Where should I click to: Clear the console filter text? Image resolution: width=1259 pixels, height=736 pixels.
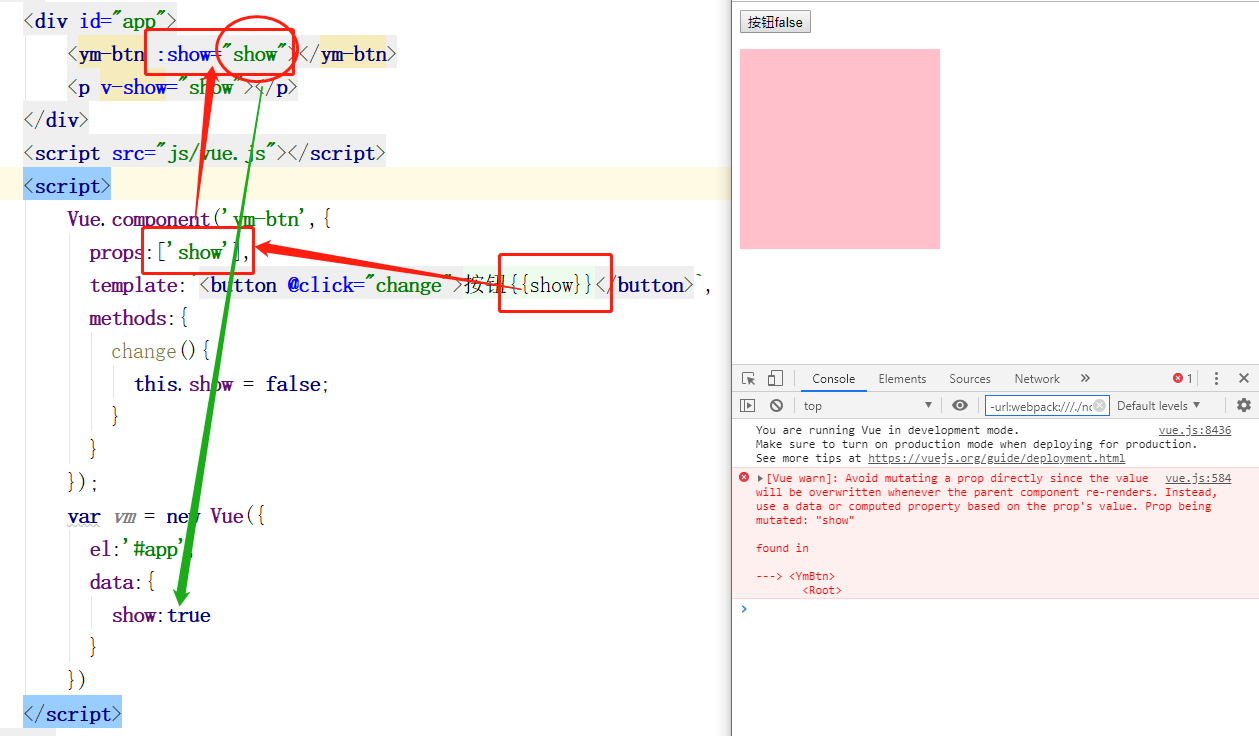1100,405
